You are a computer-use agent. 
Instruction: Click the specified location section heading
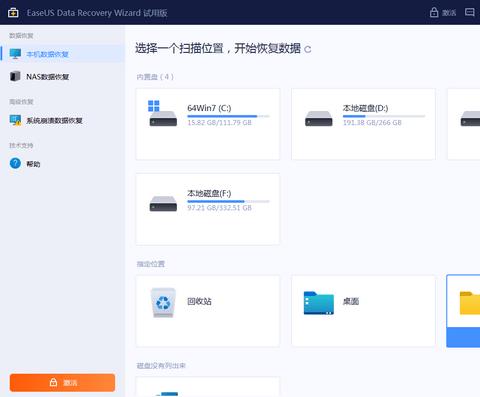point(151,264)
